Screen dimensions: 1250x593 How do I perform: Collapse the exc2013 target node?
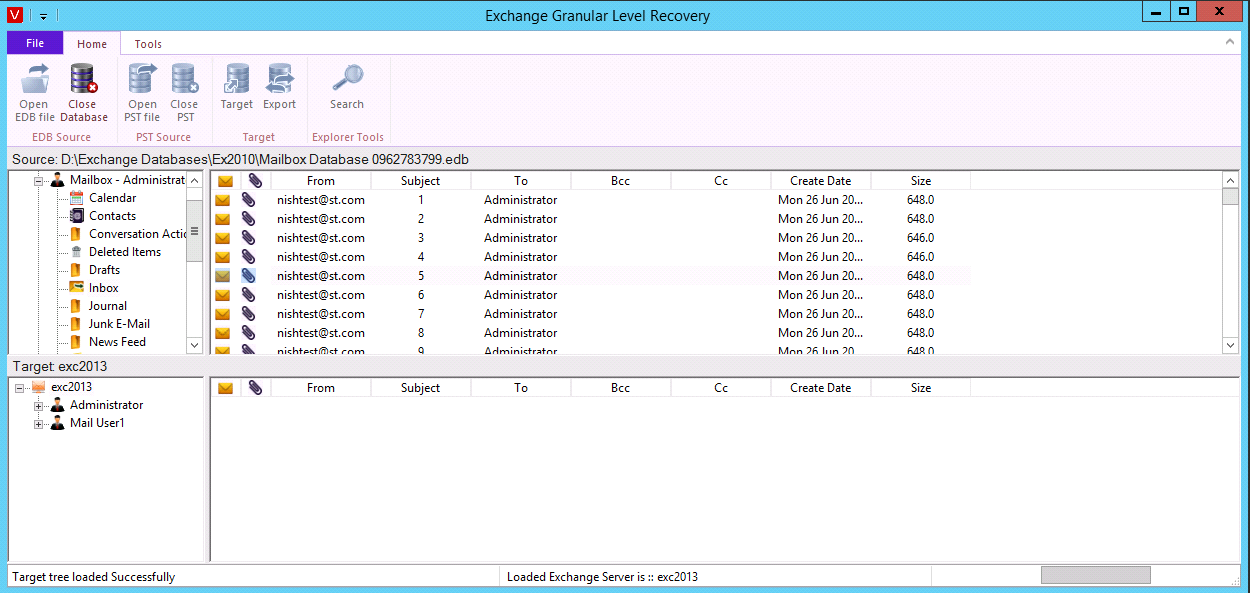pyautogui.click(x=20, y=388)
